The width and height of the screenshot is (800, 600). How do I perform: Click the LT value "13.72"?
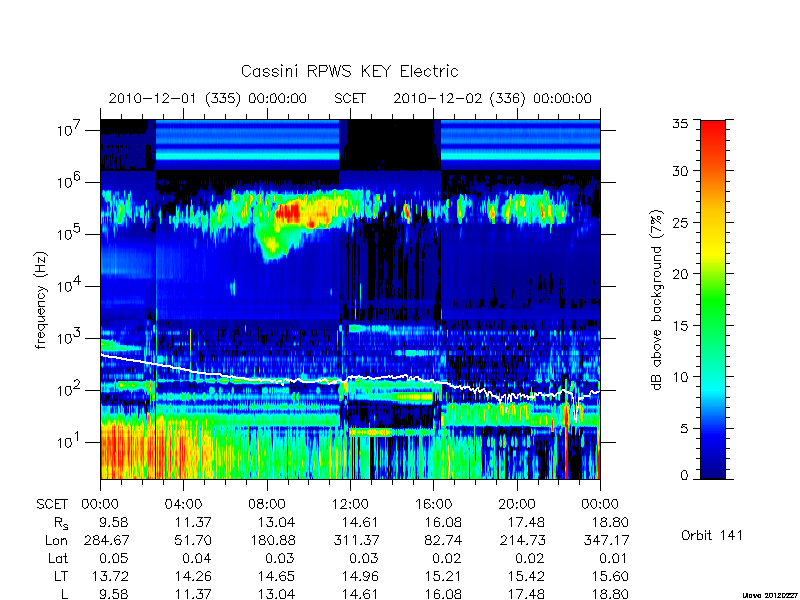(x=110, y=576)
